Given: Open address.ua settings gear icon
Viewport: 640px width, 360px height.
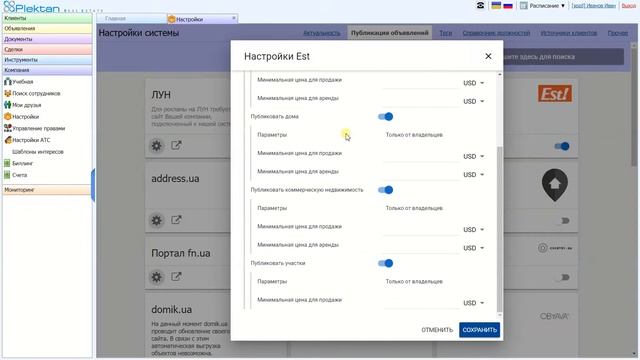Looking at the screenshot, I should coord(156,220).
